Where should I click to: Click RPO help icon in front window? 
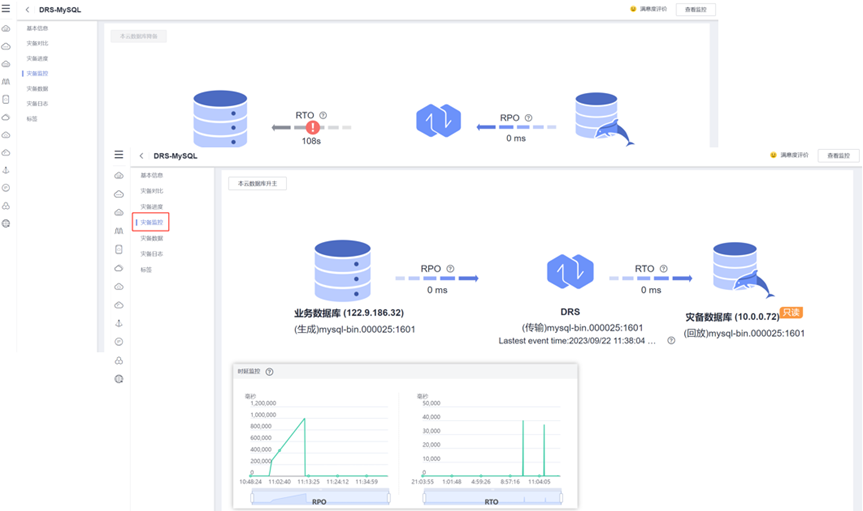(450, 269)
